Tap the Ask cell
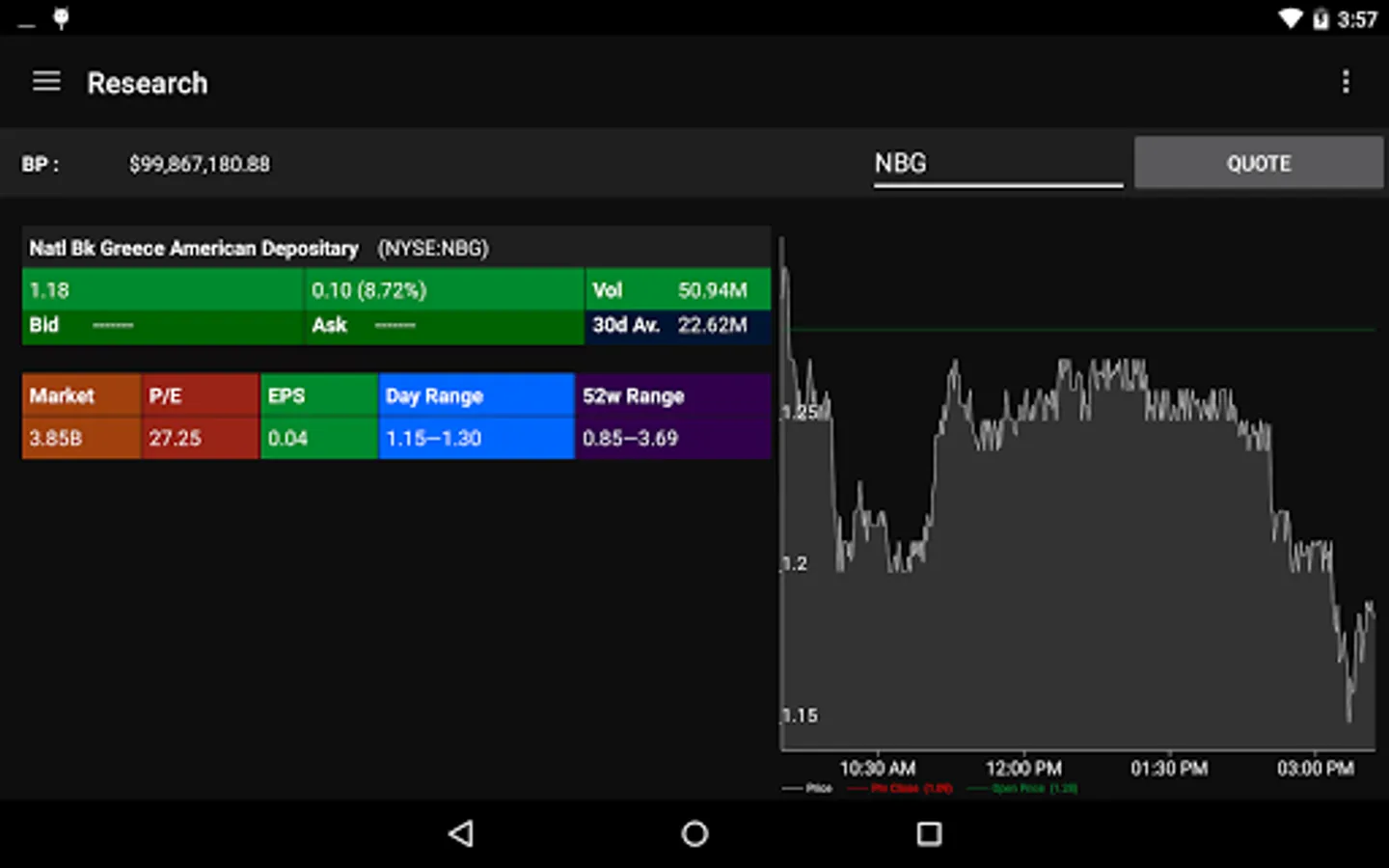 445,326
